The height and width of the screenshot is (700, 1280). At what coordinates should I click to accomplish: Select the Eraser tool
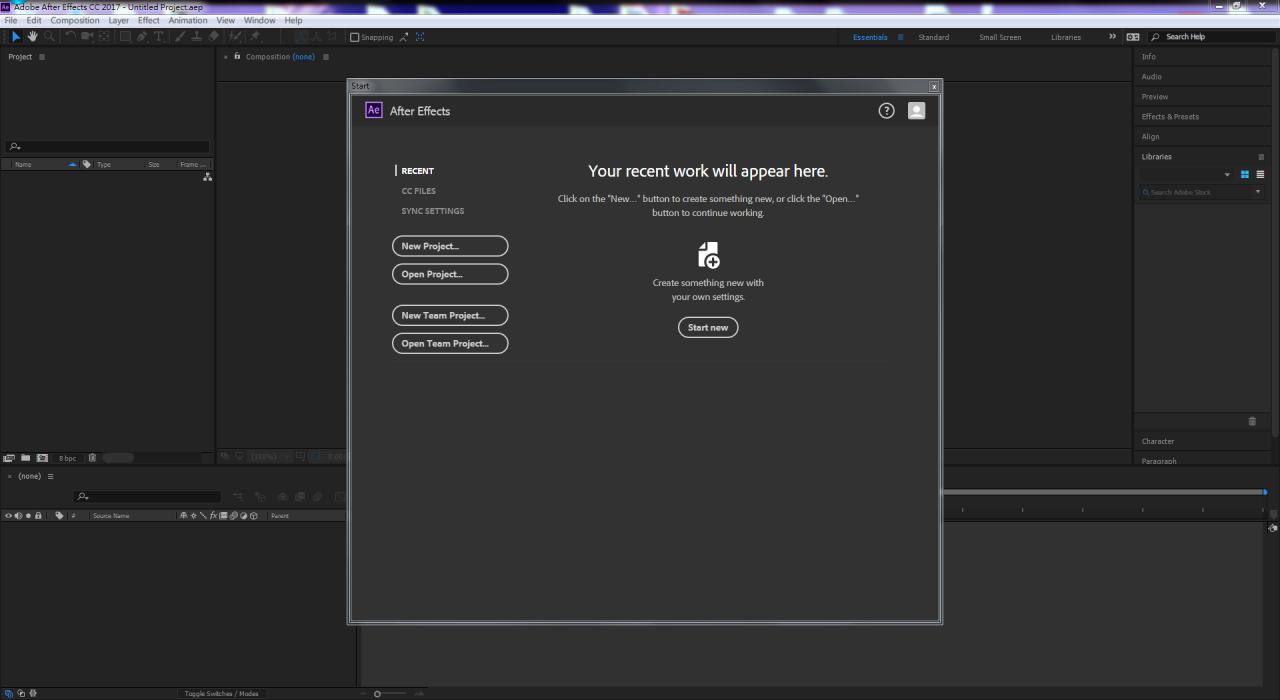point(214,37)
